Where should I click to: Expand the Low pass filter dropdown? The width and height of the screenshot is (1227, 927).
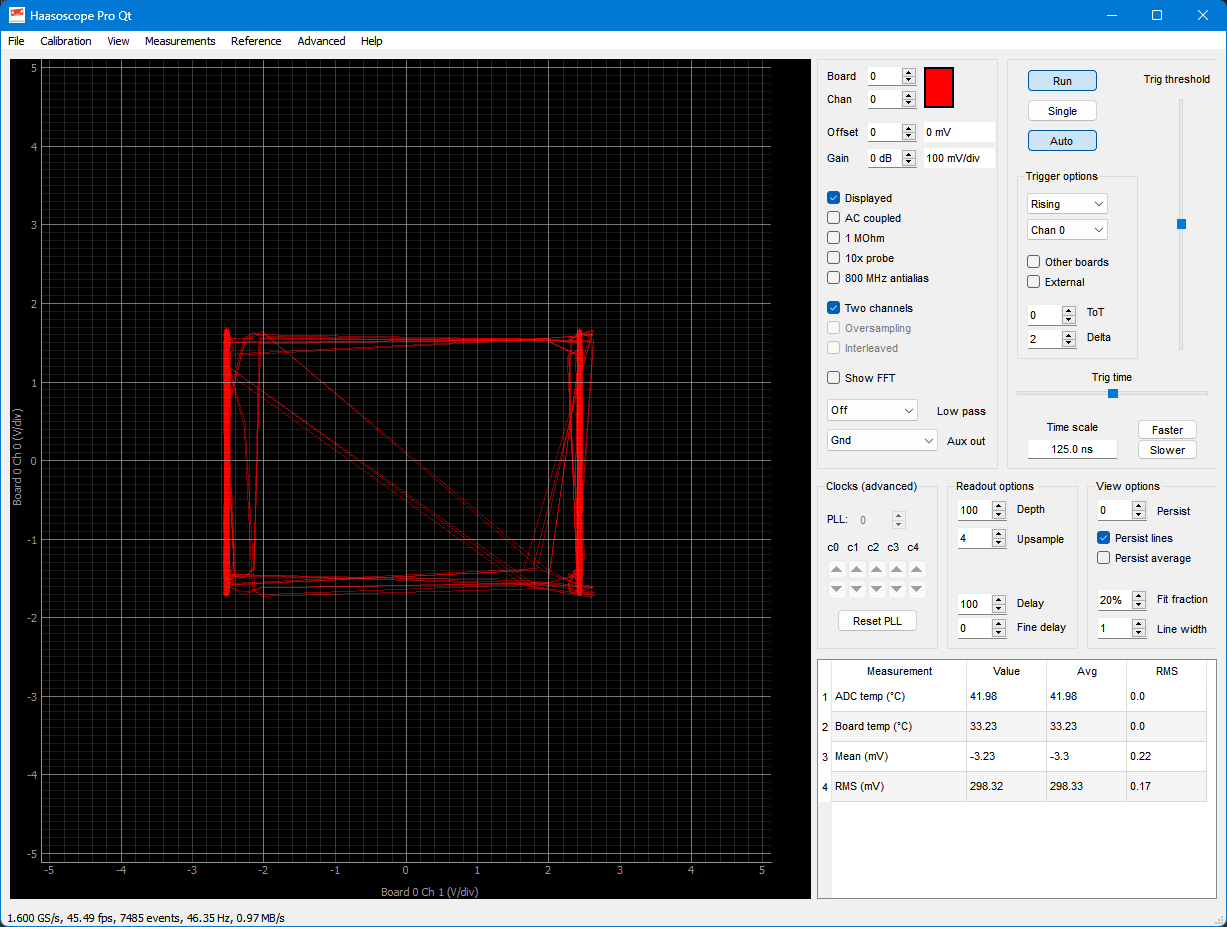872,410
